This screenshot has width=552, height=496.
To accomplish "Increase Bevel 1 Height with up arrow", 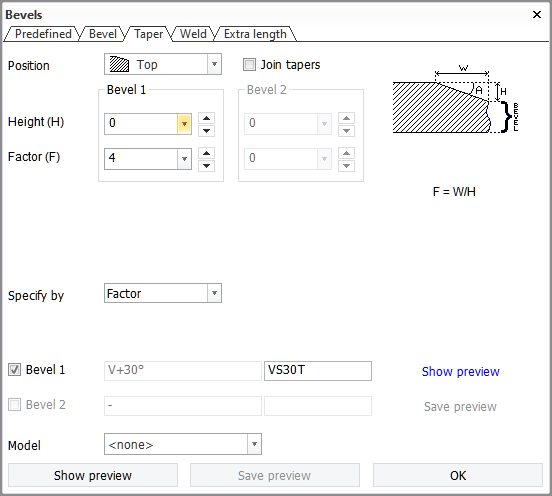I will (206, 118).
